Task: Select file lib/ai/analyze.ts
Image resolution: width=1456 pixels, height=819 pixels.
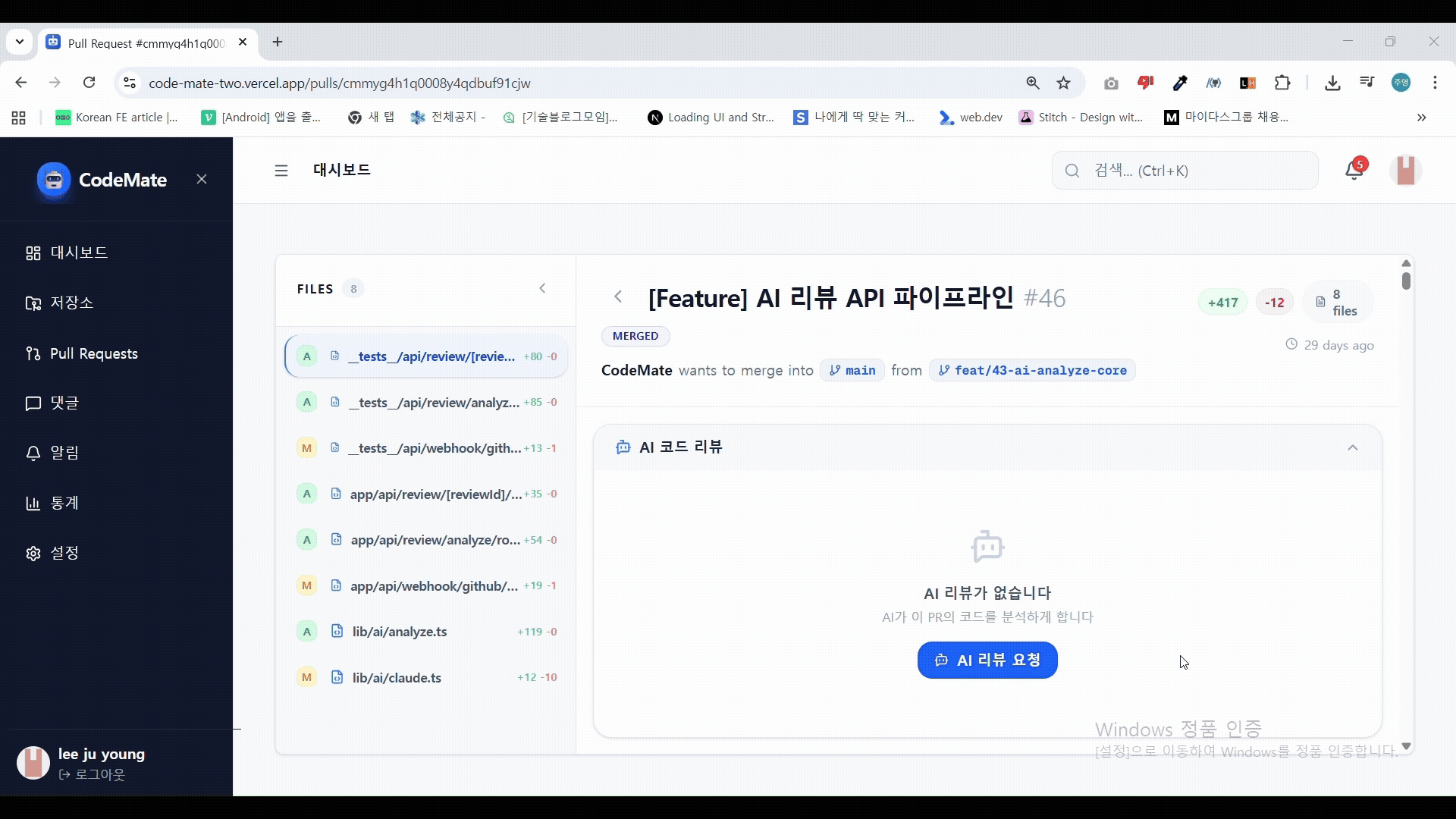Action: 426,632
